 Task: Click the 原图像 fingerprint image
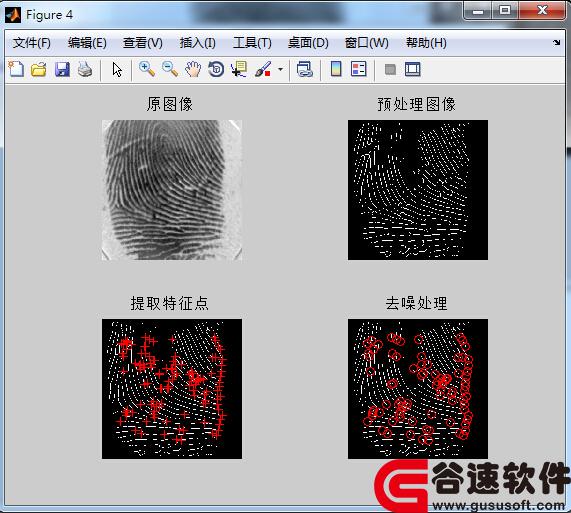(172, 190)
